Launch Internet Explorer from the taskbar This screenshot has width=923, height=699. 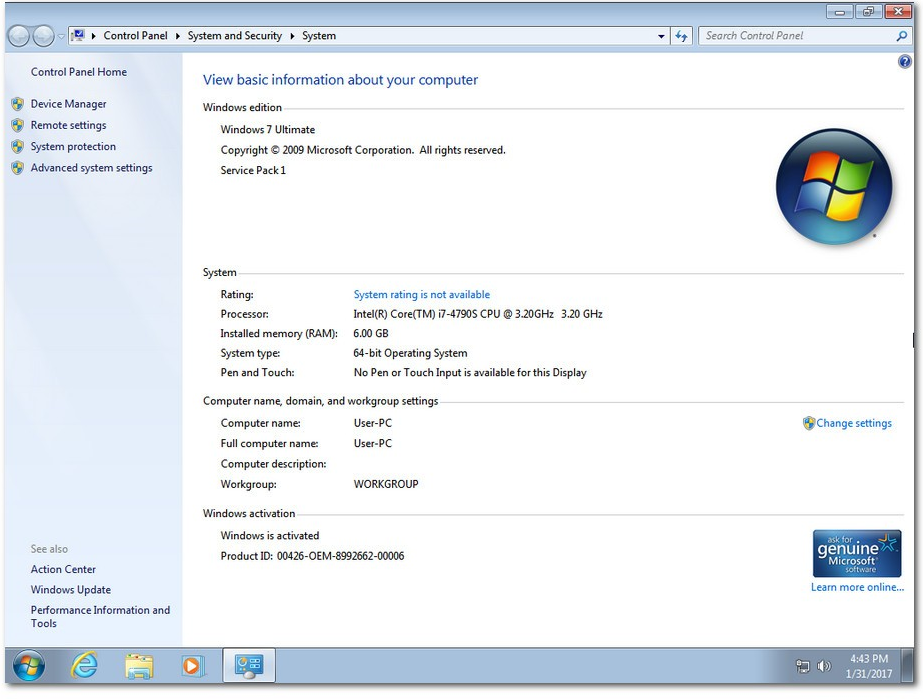click(85, 665)
